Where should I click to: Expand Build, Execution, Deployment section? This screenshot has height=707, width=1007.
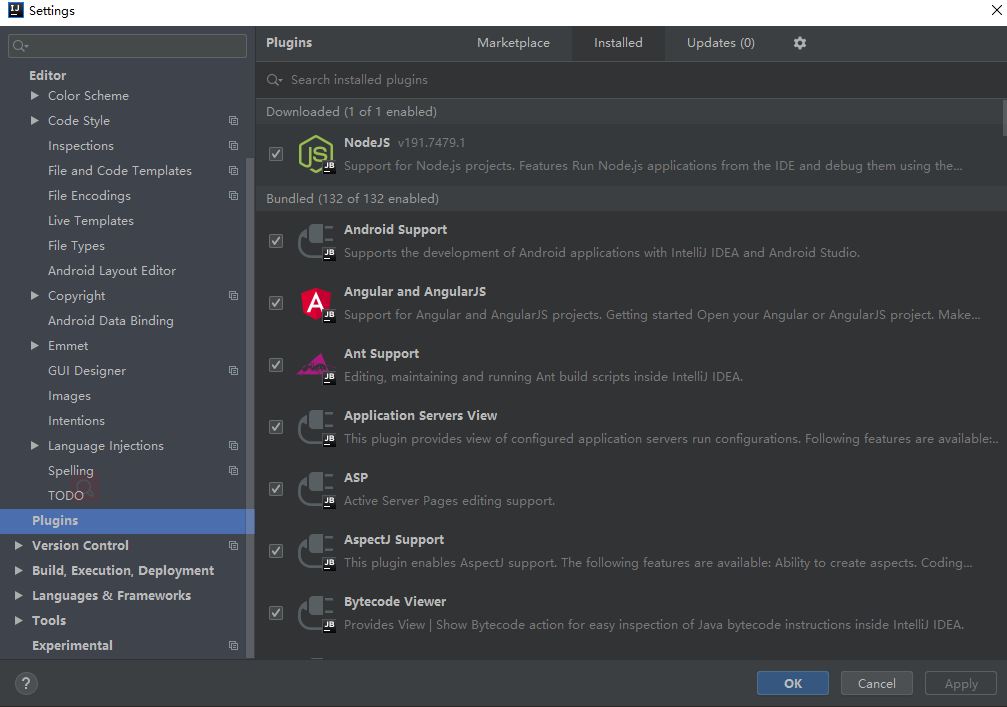tap(19, 570)
